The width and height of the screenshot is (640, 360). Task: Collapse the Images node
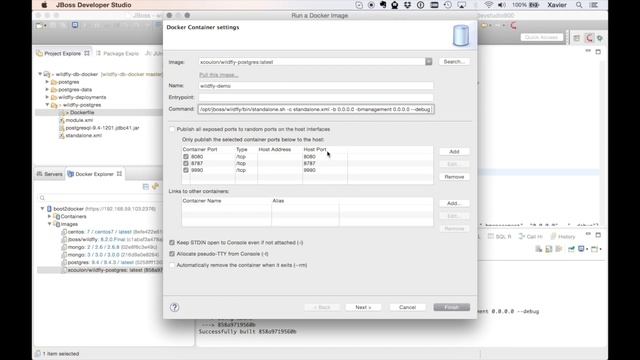click(x=50, y=224)
